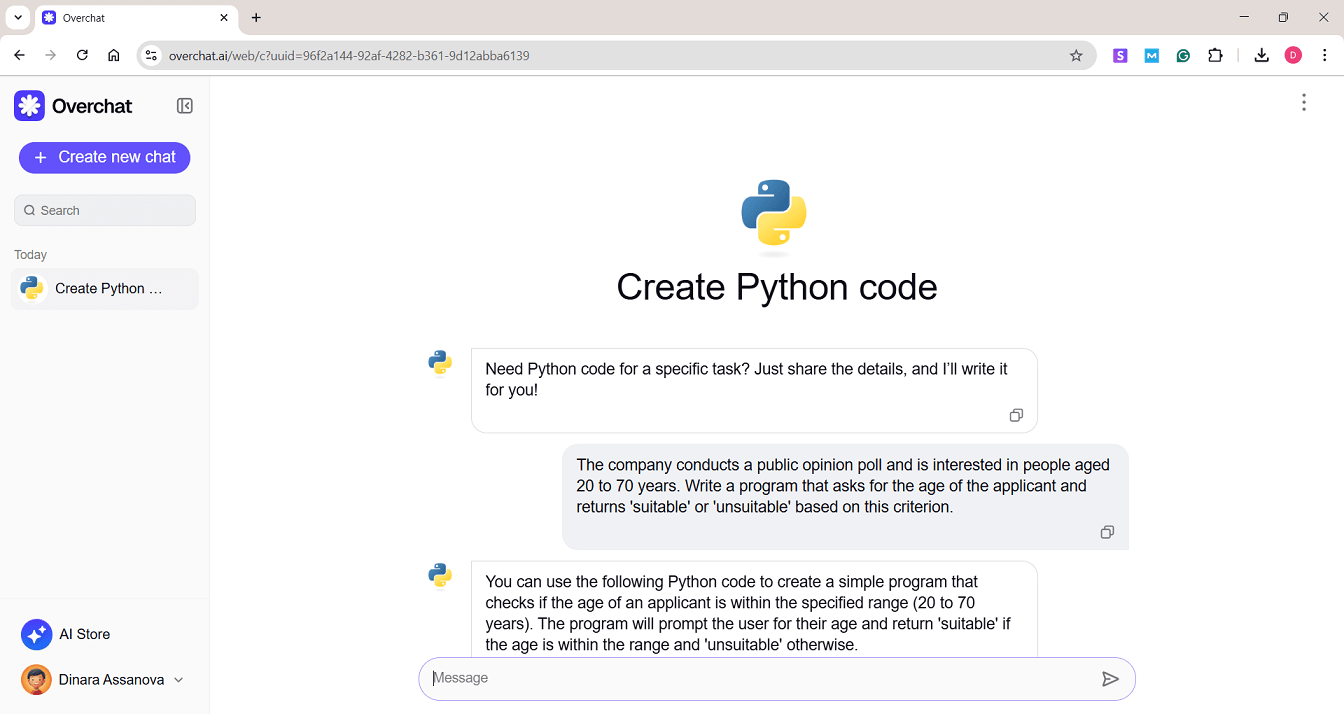The width and height of the screenshot is (1344, 714).
Task: Click into the Message input box
Action: point(760,678)
